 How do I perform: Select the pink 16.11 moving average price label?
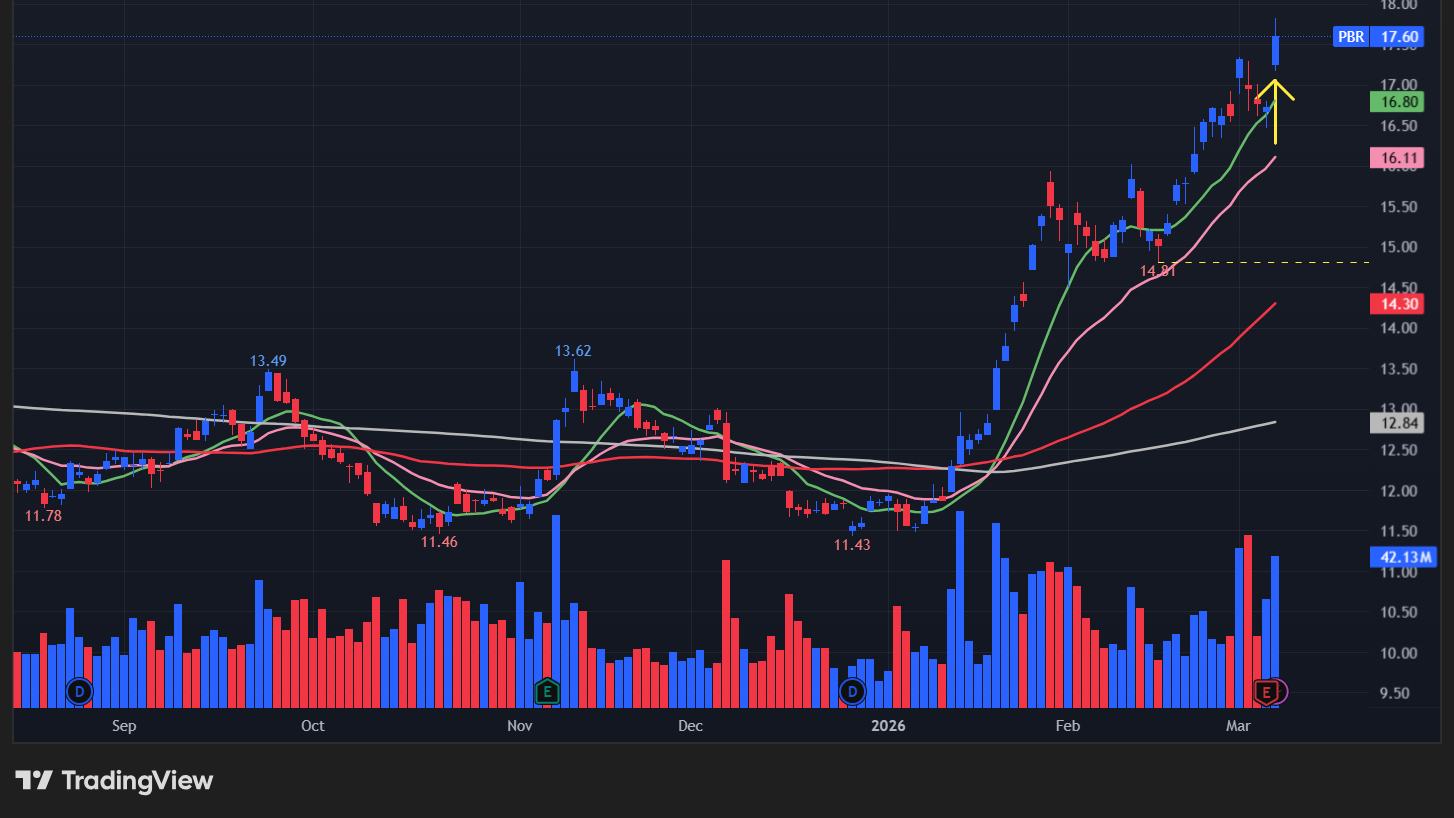pyautogui.click(x=1397, y=158)
